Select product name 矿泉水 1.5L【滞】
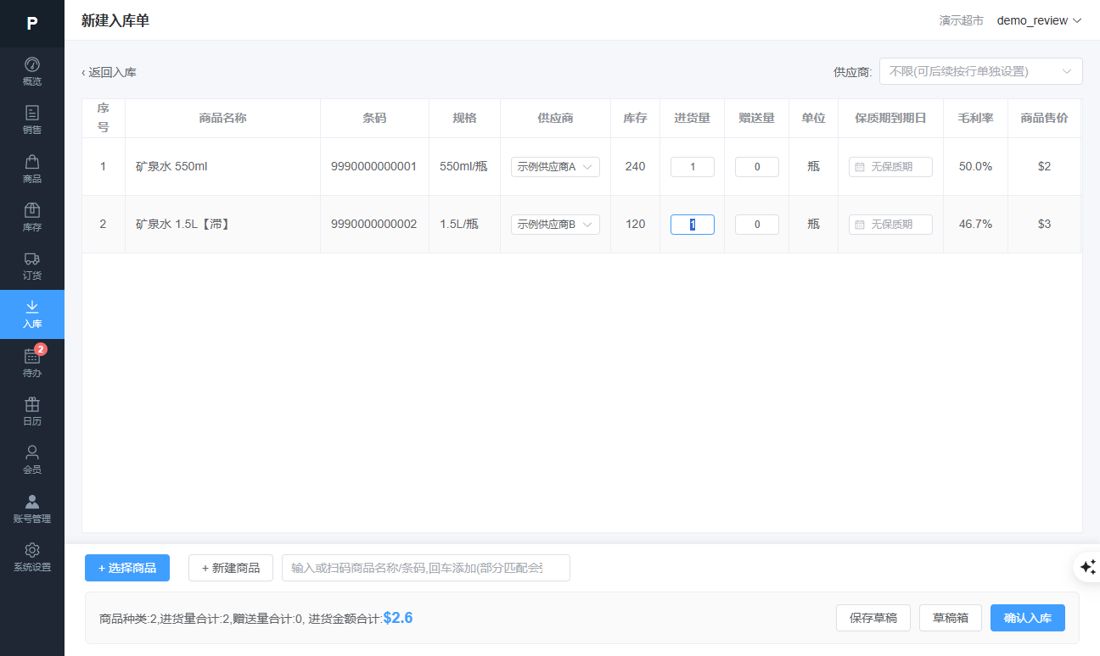Image resolution: width=1100 pixels, height=656 pixels. click(x=183, y=225)
